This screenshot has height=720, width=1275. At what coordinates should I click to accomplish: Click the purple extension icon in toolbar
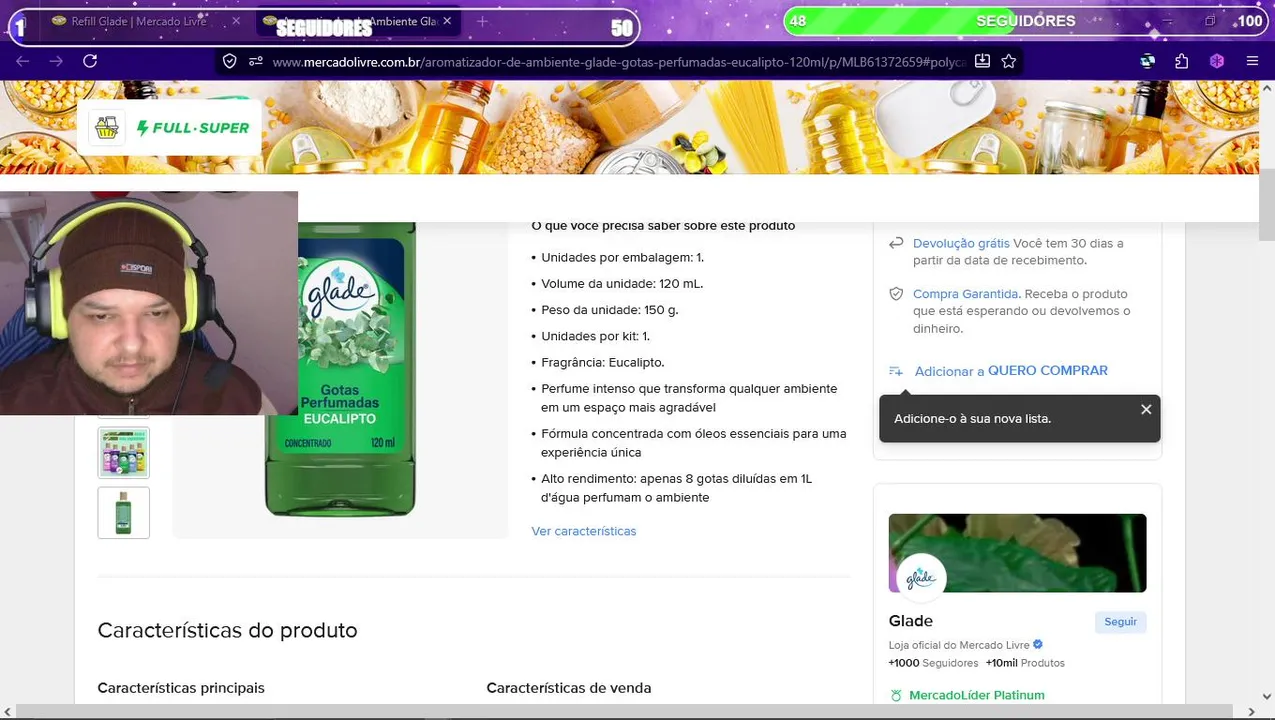coord(1217,61)
